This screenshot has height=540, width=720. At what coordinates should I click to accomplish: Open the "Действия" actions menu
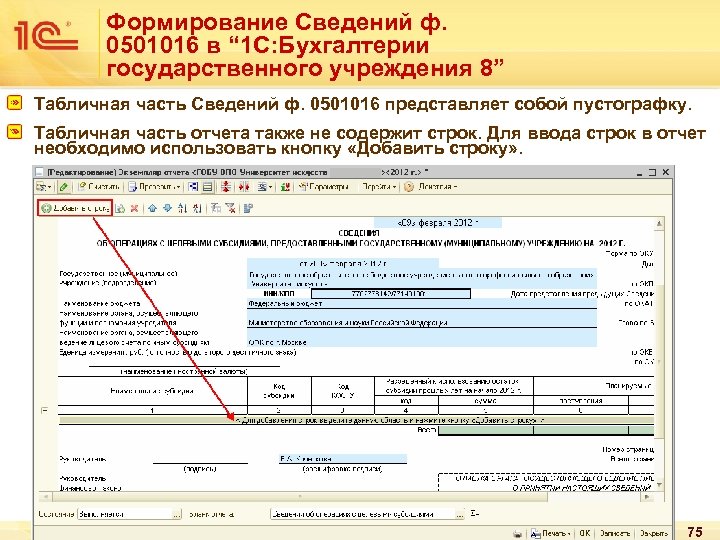(x=438, y=187)
